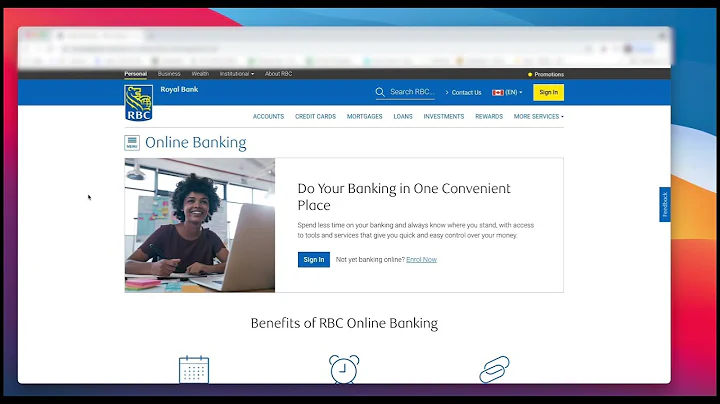Open the Contact Us link
The image size is (720, 404).
[x=466, y=92]
